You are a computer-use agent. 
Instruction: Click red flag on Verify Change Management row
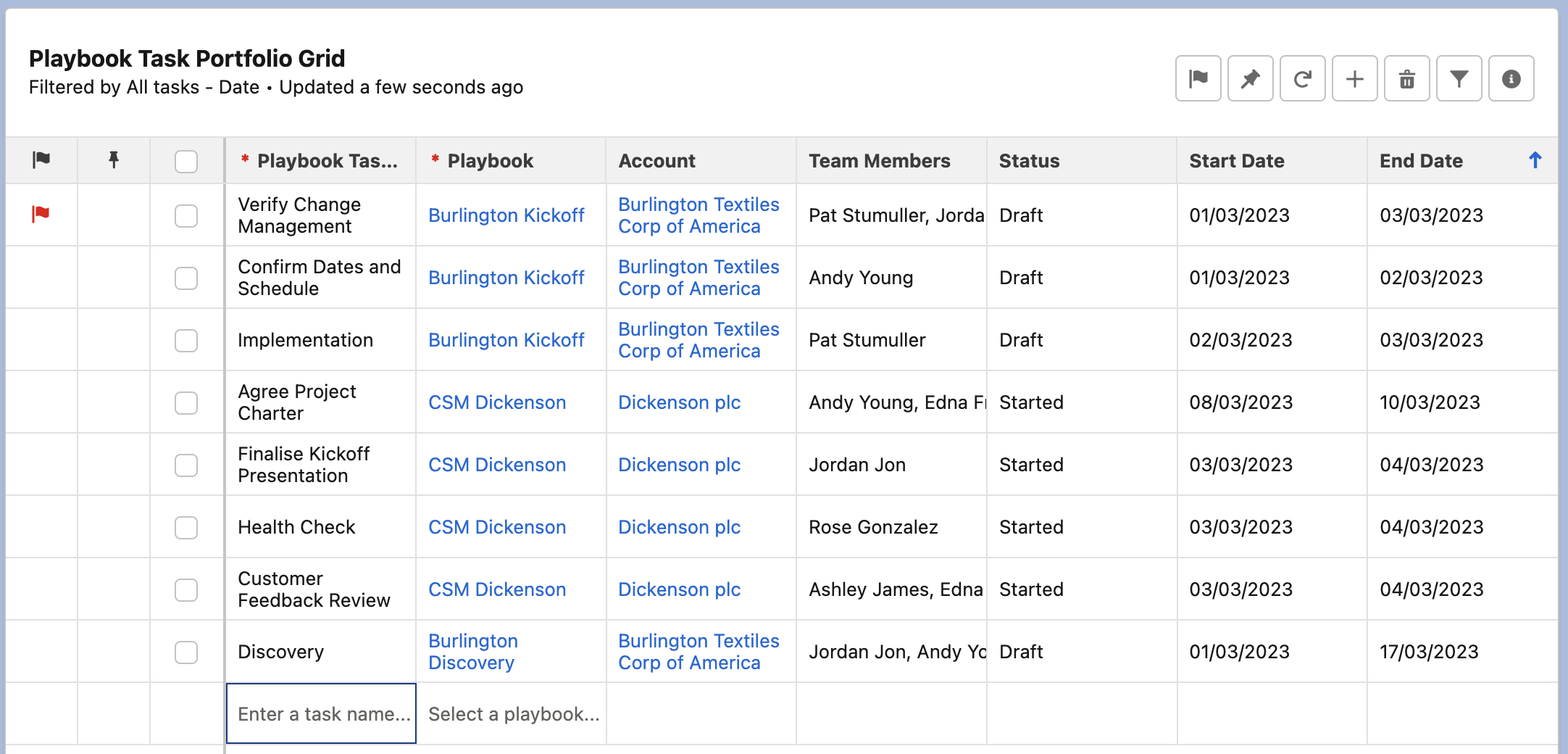[41, 214]
